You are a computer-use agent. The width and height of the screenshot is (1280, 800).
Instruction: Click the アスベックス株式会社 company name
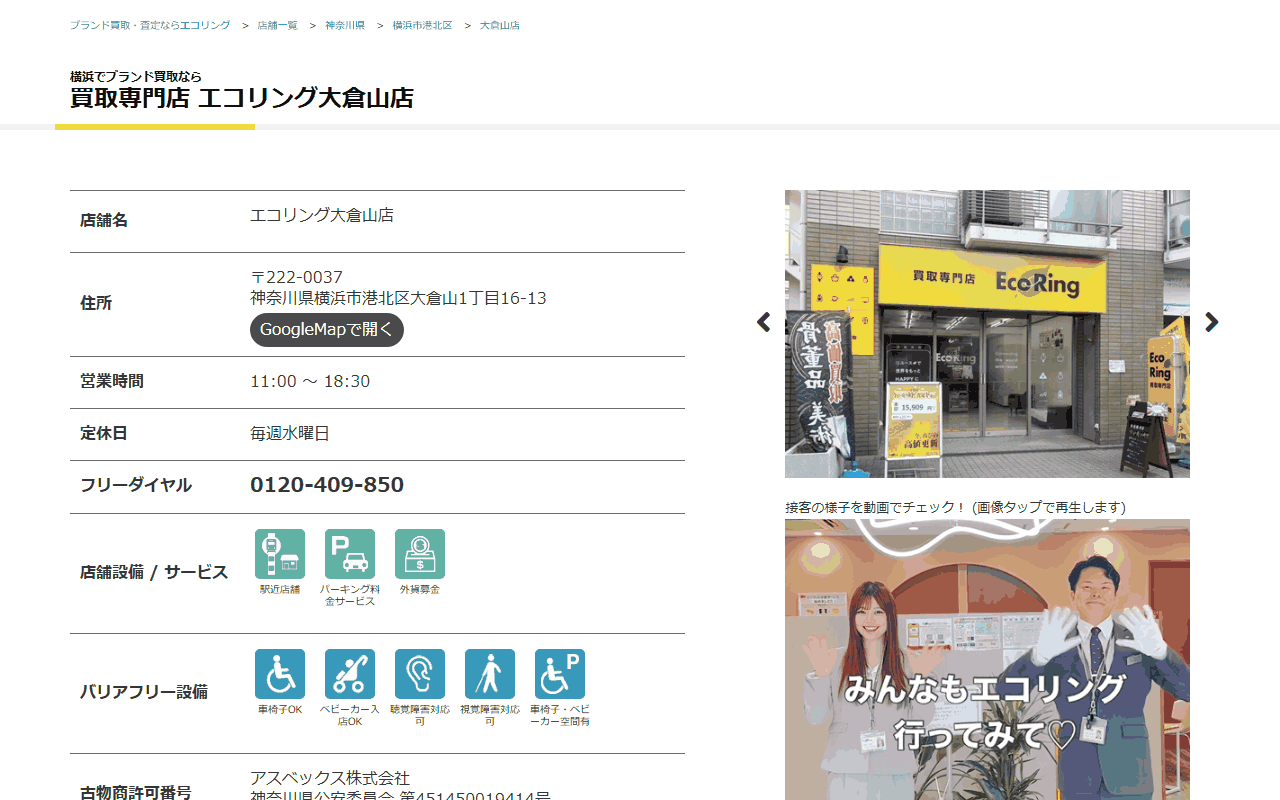point(330,778)
